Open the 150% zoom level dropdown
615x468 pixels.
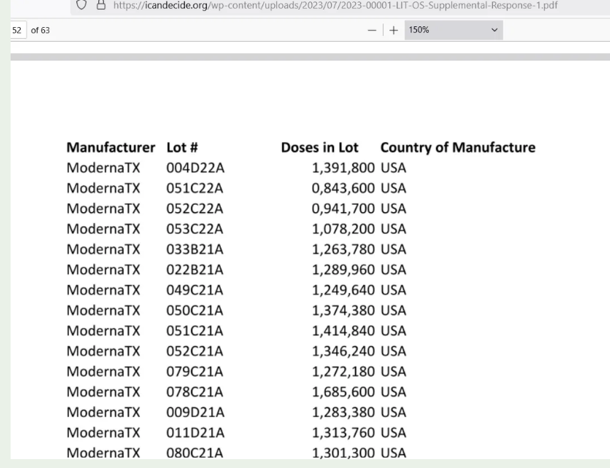[453, 30]
